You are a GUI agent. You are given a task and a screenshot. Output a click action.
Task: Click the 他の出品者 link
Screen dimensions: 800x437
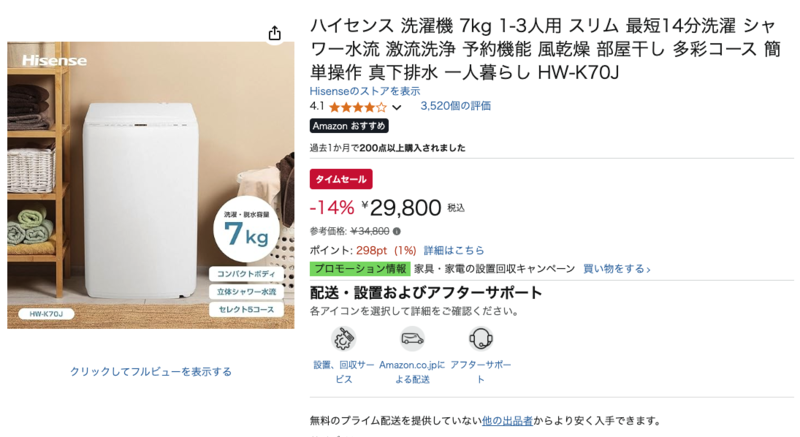(x=507, y=421)
